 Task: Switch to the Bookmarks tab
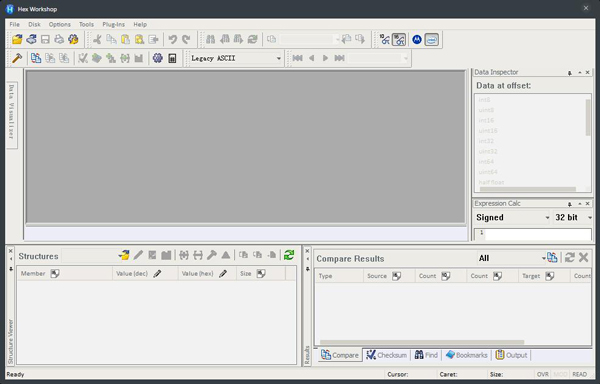coord(467,355)
